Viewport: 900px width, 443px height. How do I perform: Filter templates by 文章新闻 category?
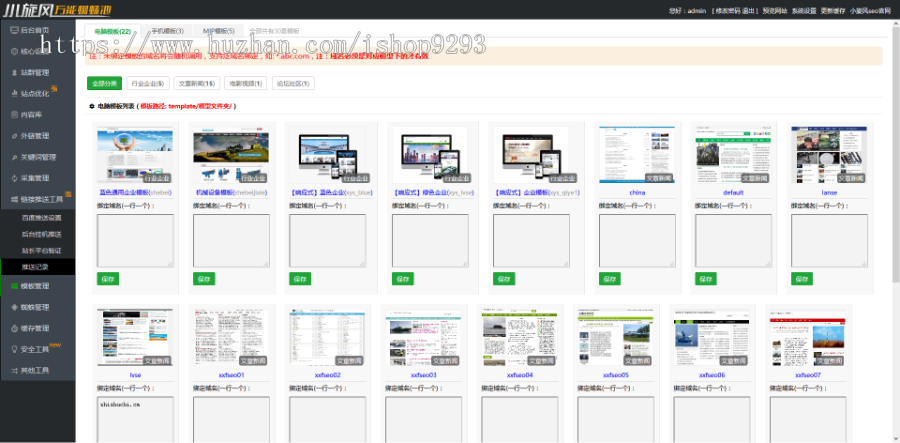point(195,83)
